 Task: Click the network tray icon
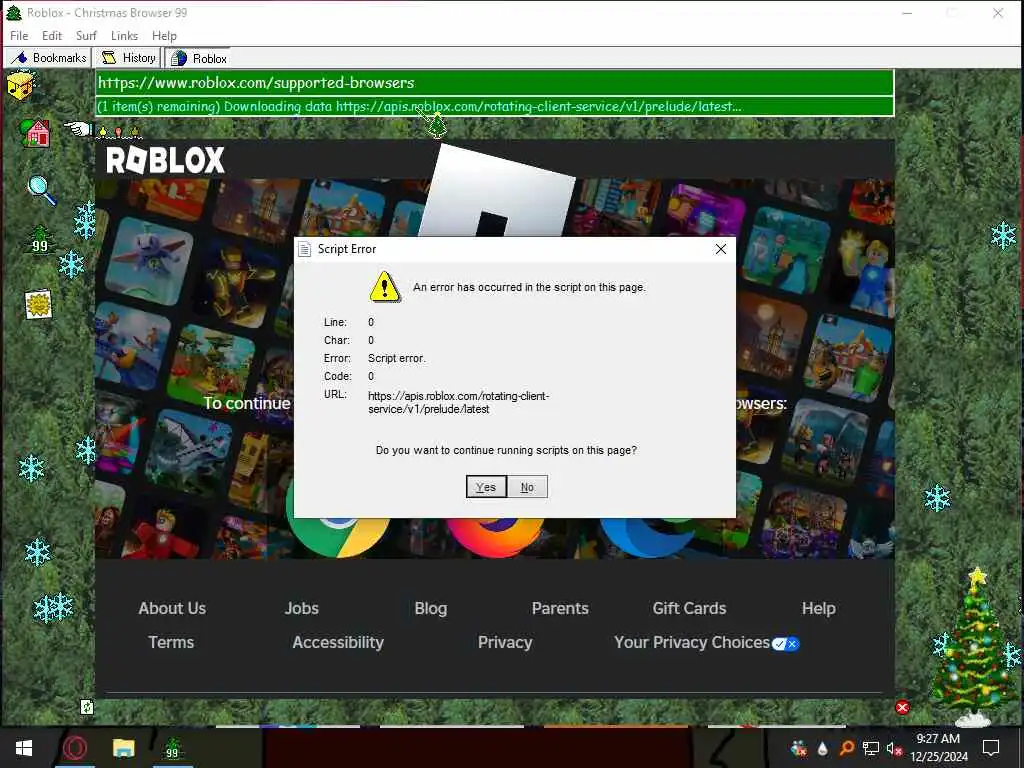871,748
